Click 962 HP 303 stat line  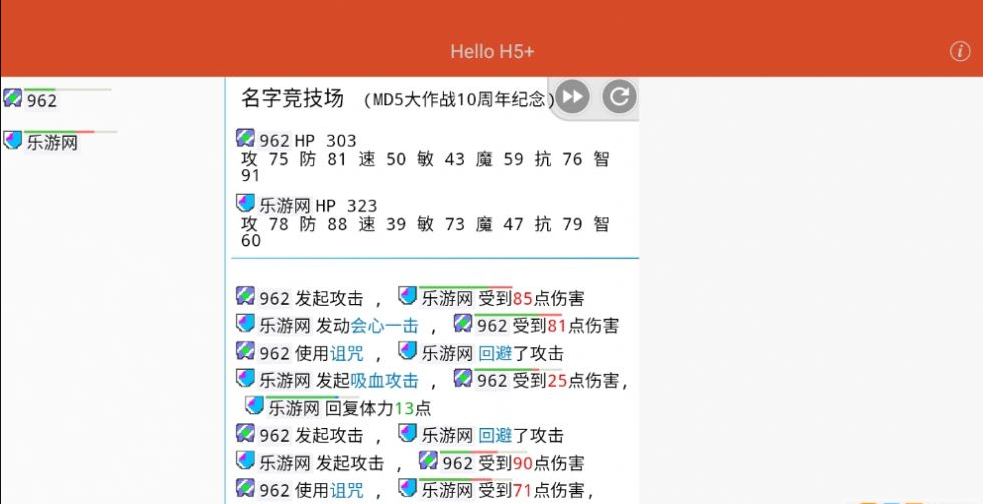coord(296,140)
